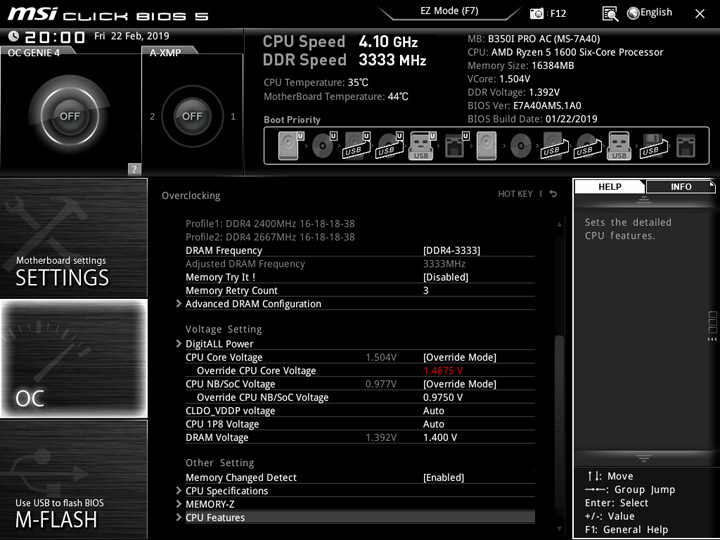
Task: Open the M-FLASH BIOS flashing section
Action: point(73,479)
